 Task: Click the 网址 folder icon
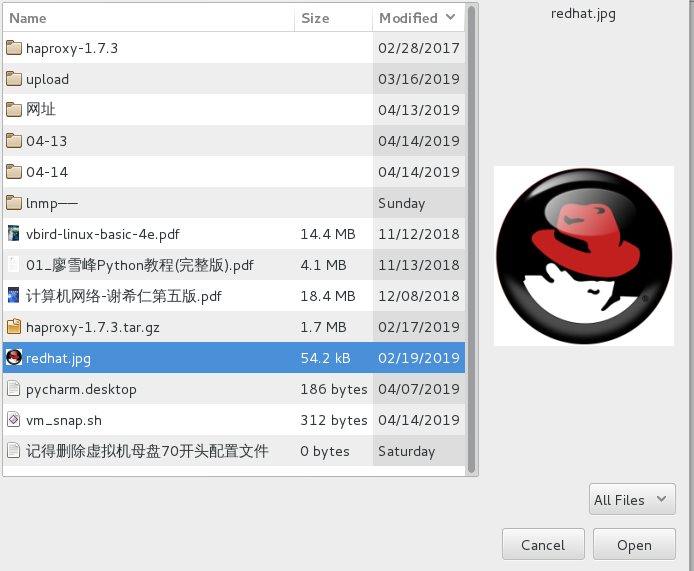pyautogui.click(x=14, y=110)
